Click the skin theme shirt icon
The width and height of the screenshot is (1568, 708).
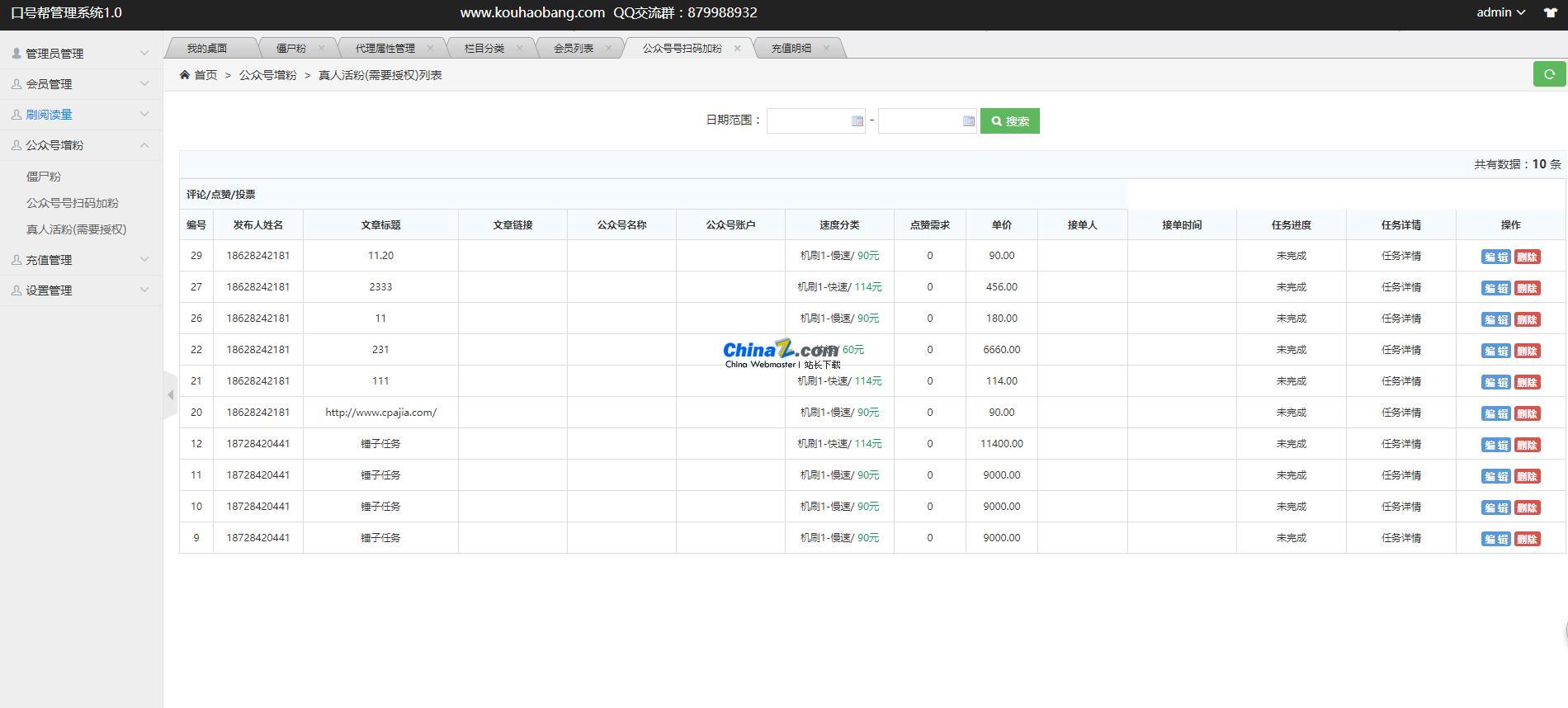(x=1550, y=12)
